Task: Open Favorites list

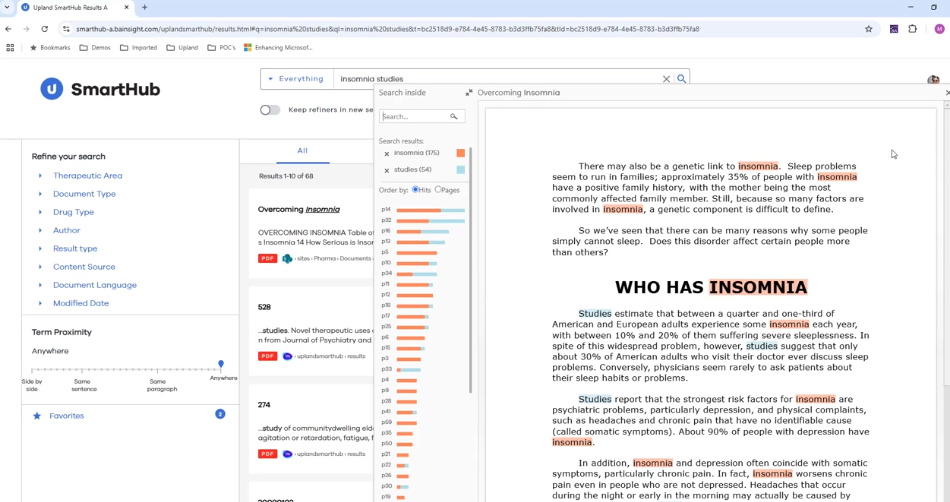Action: (x=67, y=416)
